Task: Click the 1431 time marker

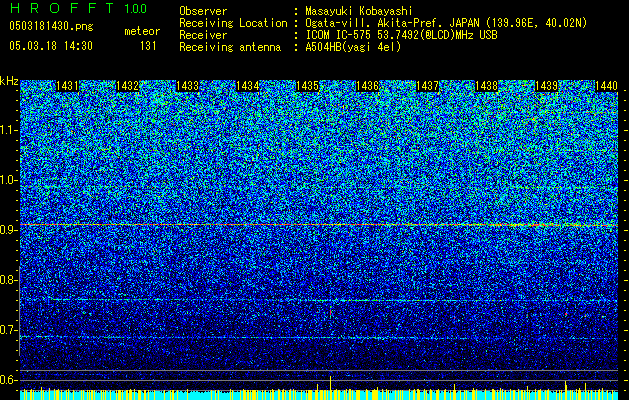Action: tap(67, 86)
